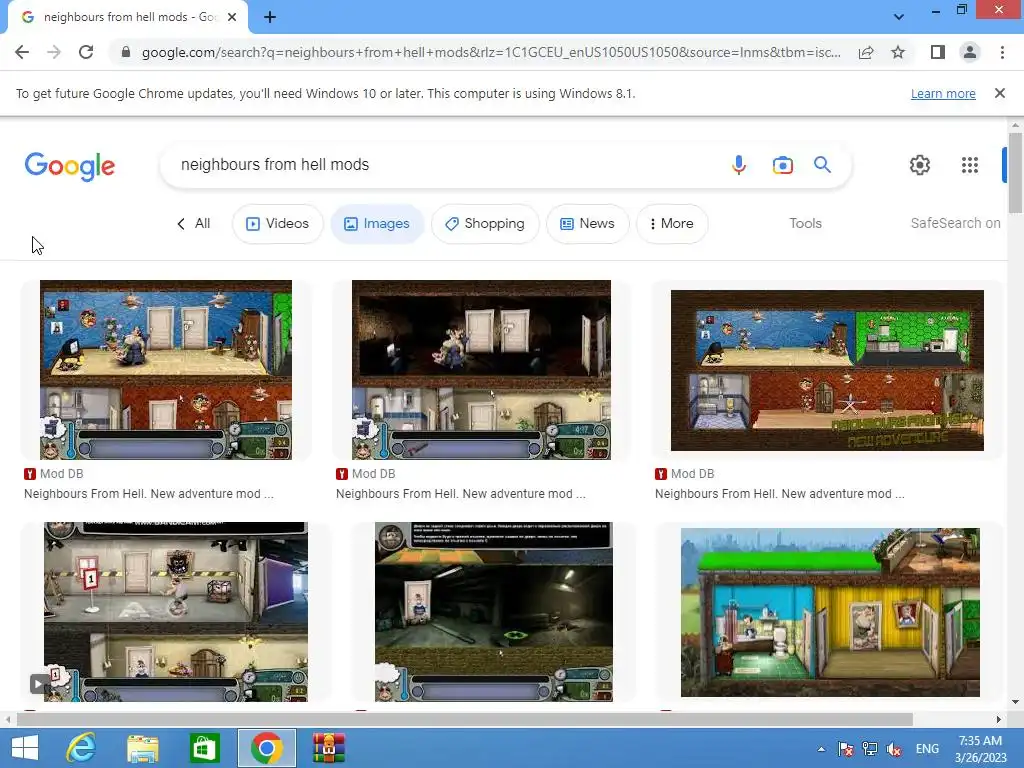
Task: View site info via padlock icon
Action: pyautogui.click(x=126, y=52)
